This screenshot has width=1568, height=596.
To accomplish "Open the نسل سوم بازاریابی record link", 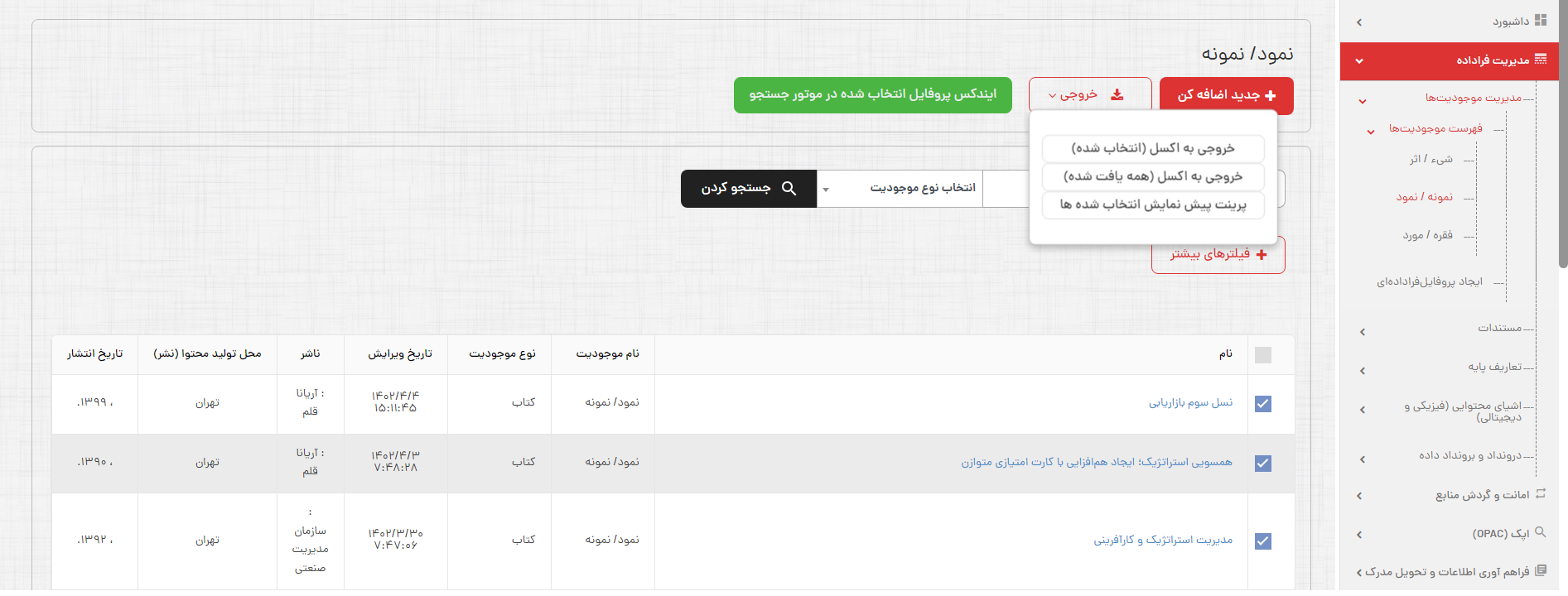I will (x=1190, y=403).
